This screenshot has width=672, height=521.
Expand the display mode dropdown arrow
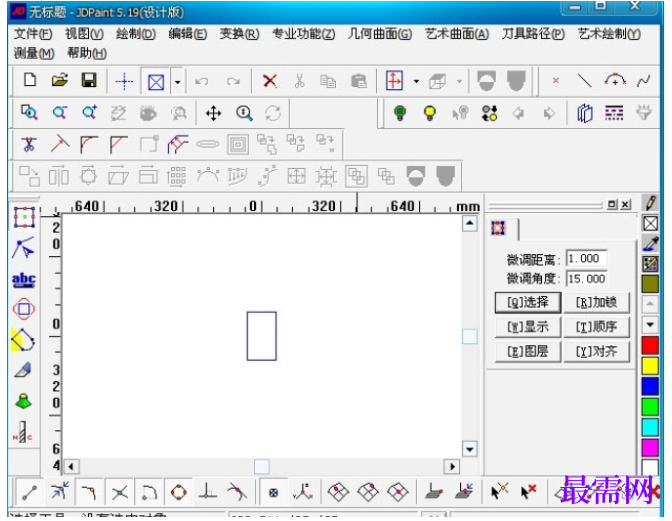click(177, 81)
